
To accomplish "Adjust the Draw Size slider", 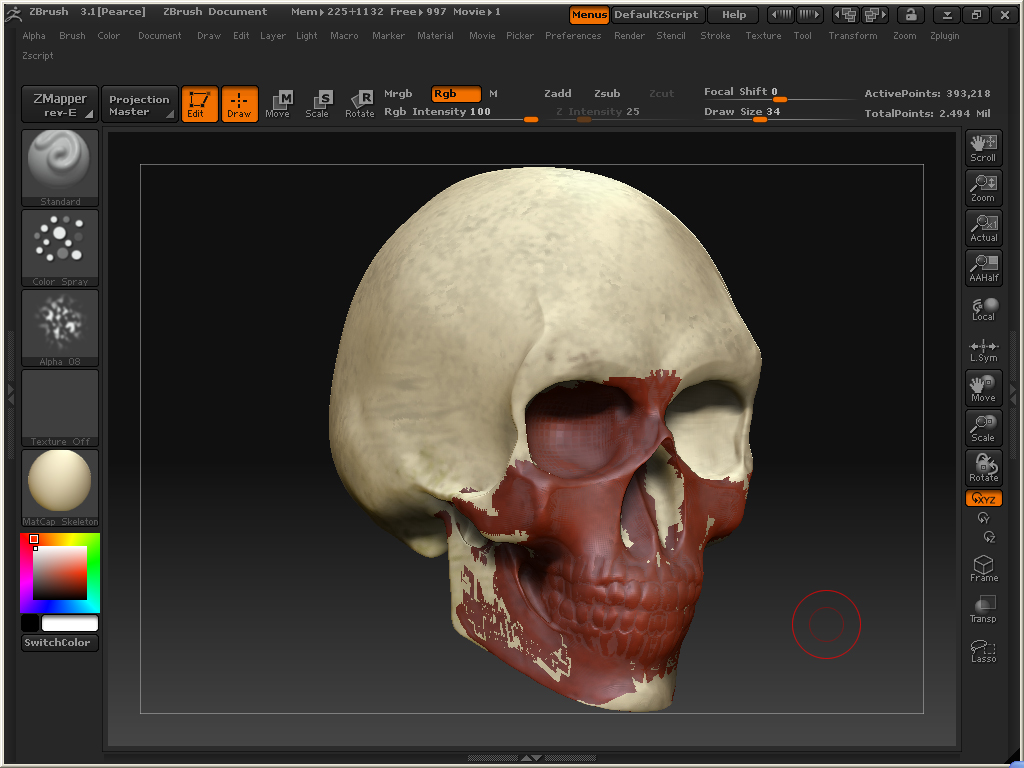I will (x=760, y=119).
